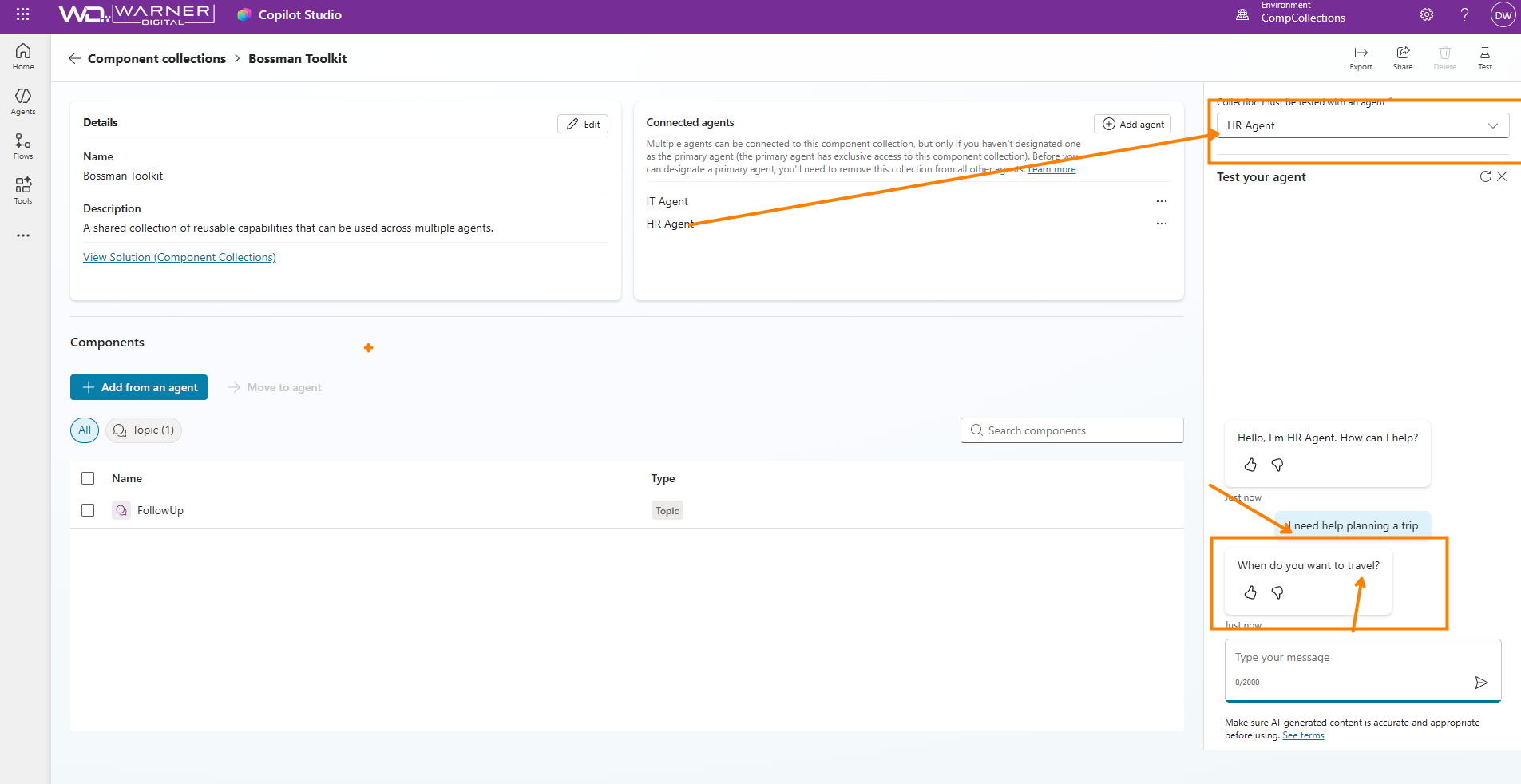Click the Copilot Studio logo
Screen dimensions: 1521x784
pyautogui.click(x=244, y=14)
